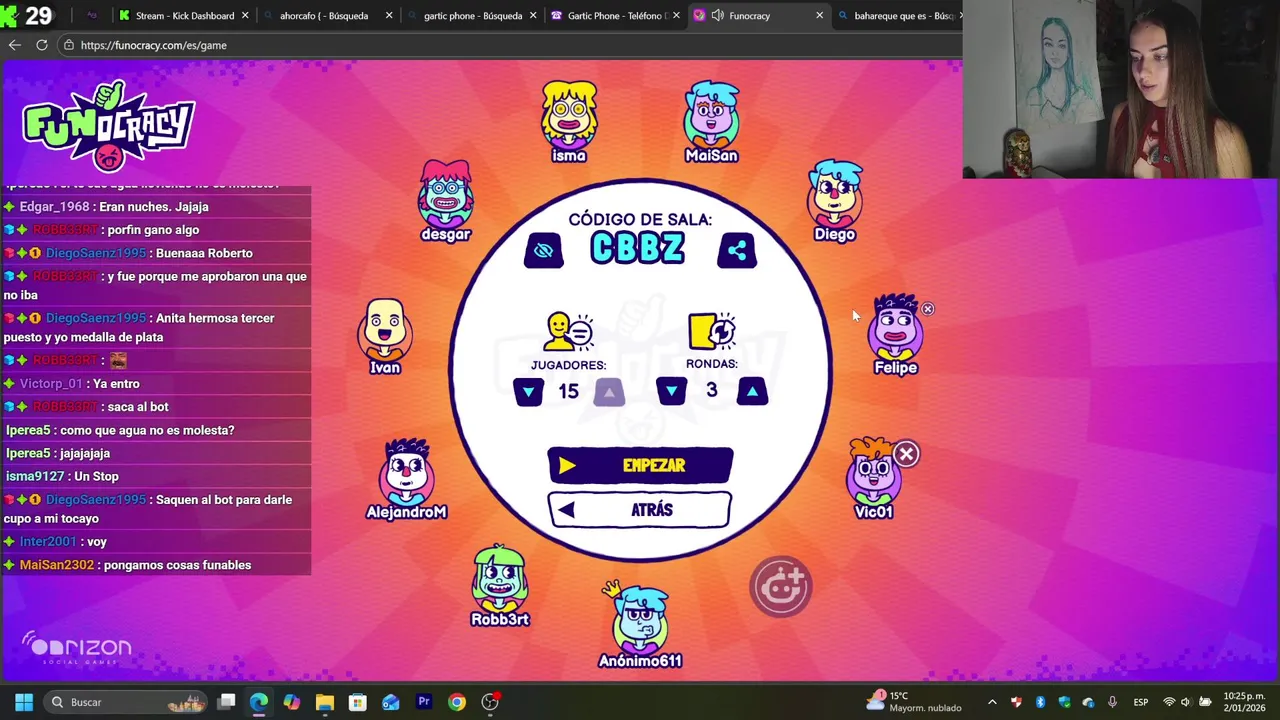
Task: Share the room code CBBZ
Action: (x=737, y=250)
